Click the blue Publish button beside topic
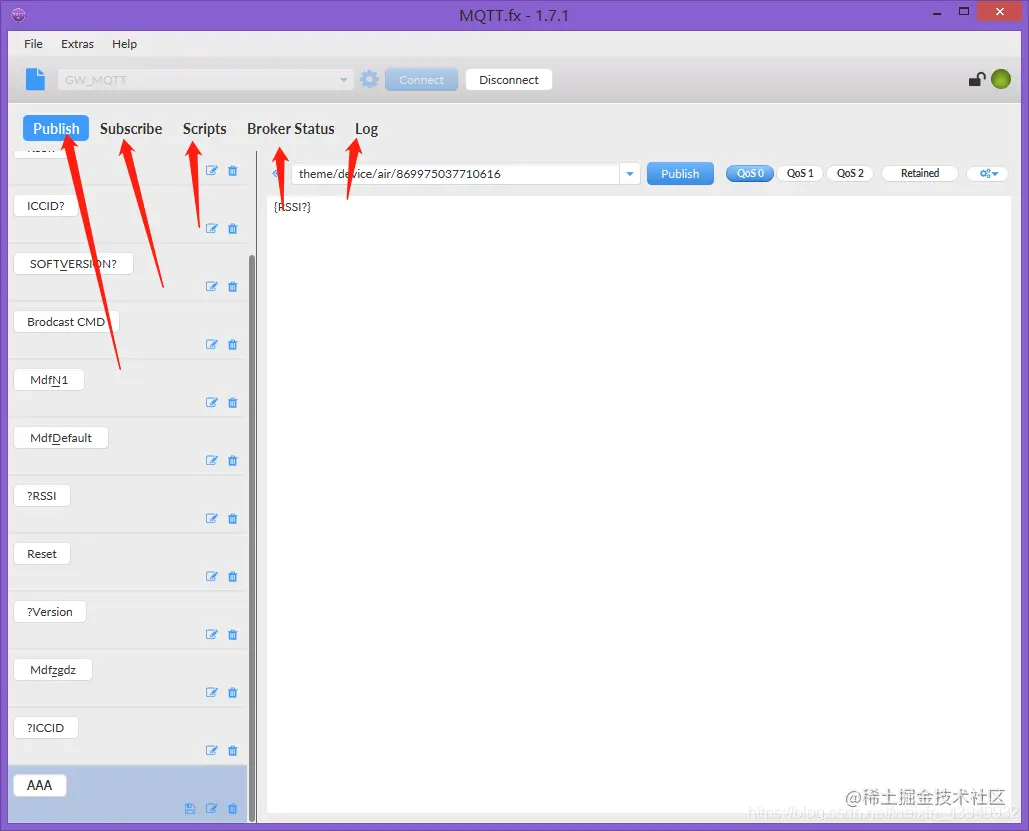 tap(680, 174)
